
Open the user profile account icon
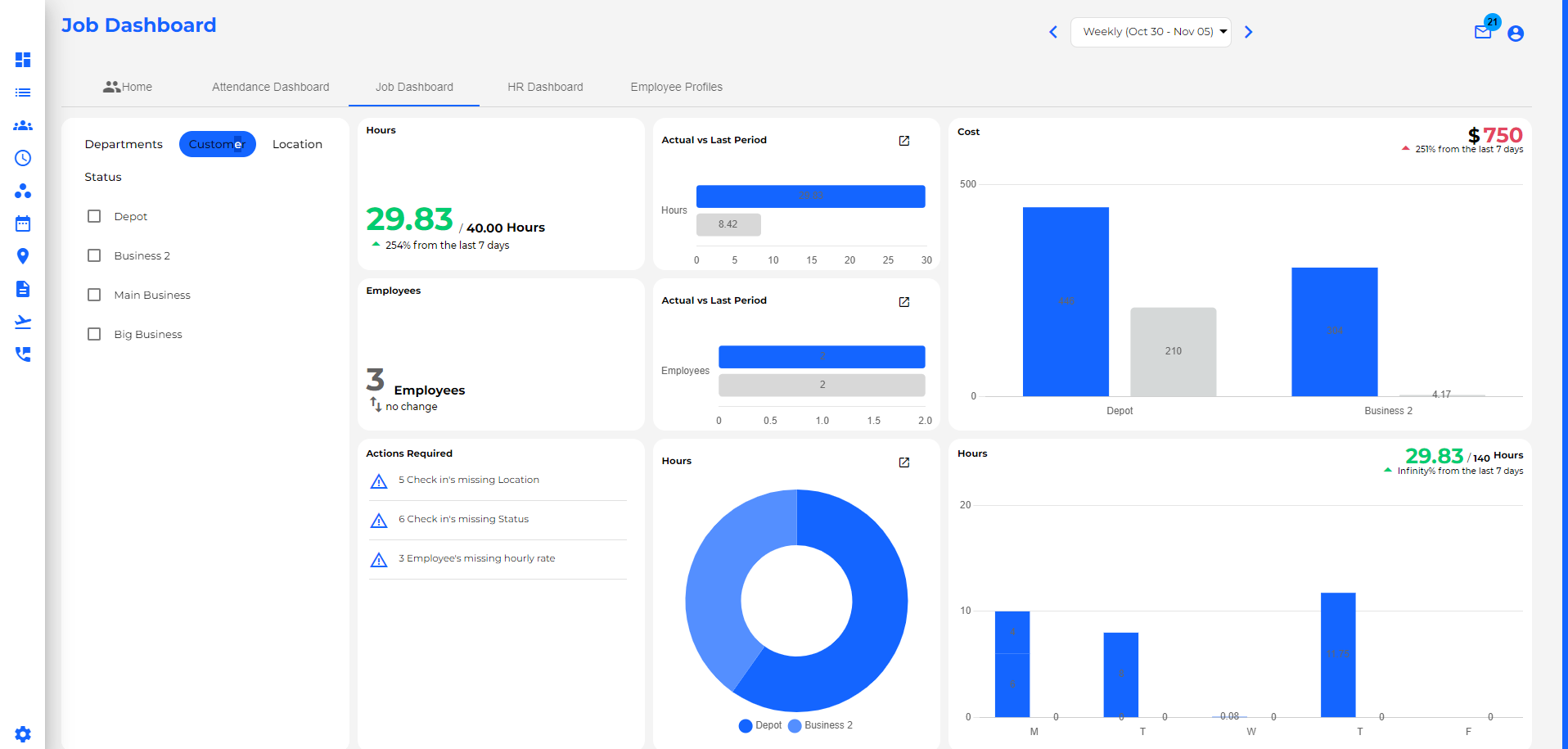[1516, 34]
